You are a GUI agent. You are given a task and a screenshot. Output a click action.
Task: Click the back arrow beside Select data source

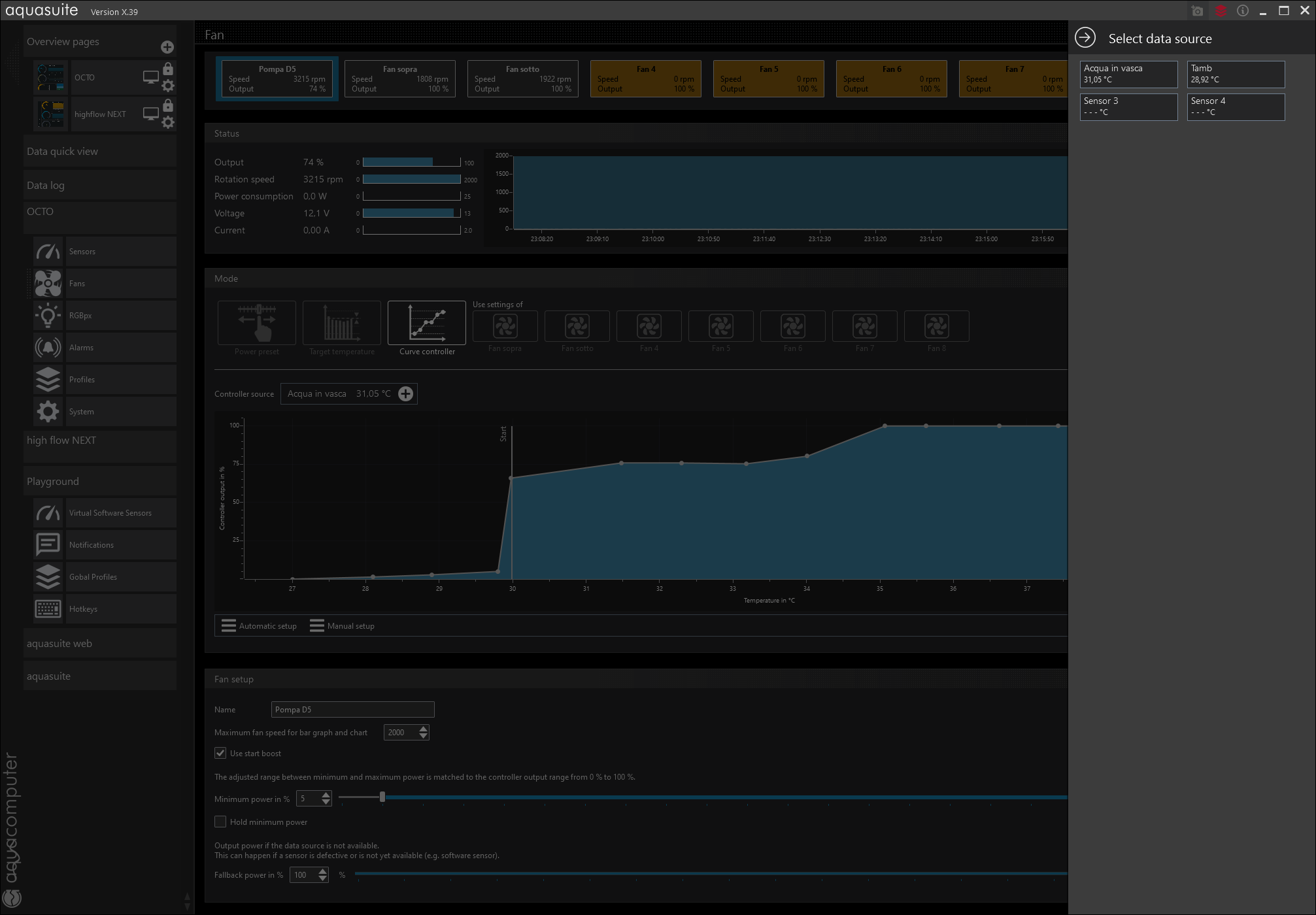click(1085, 37)
